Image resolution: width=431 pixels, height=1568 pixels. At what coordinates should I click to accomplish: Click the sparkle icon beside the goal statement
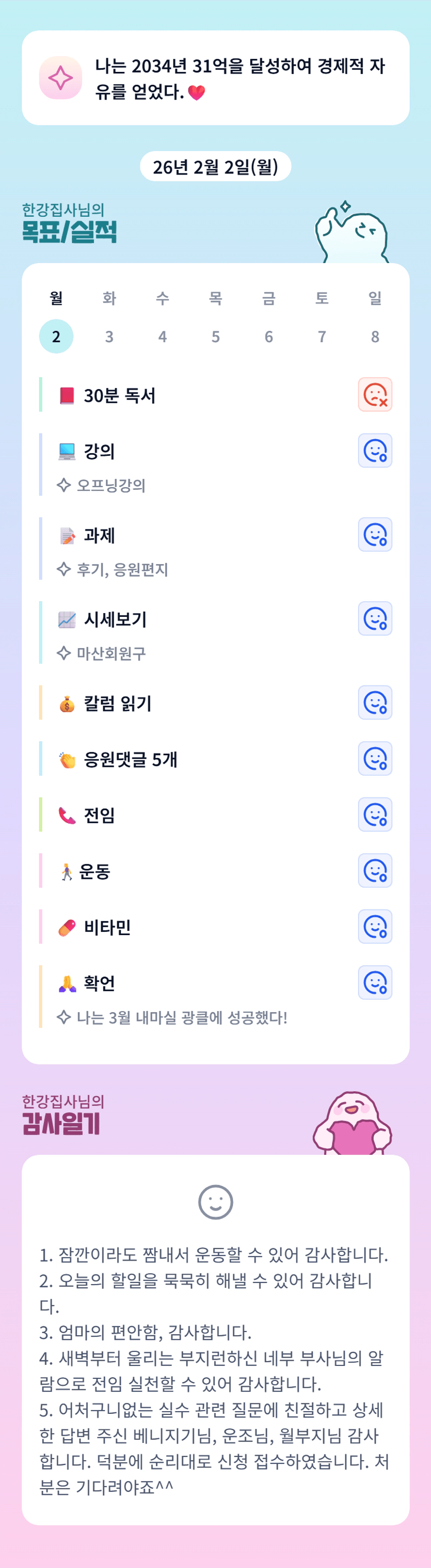coord(60,78)
